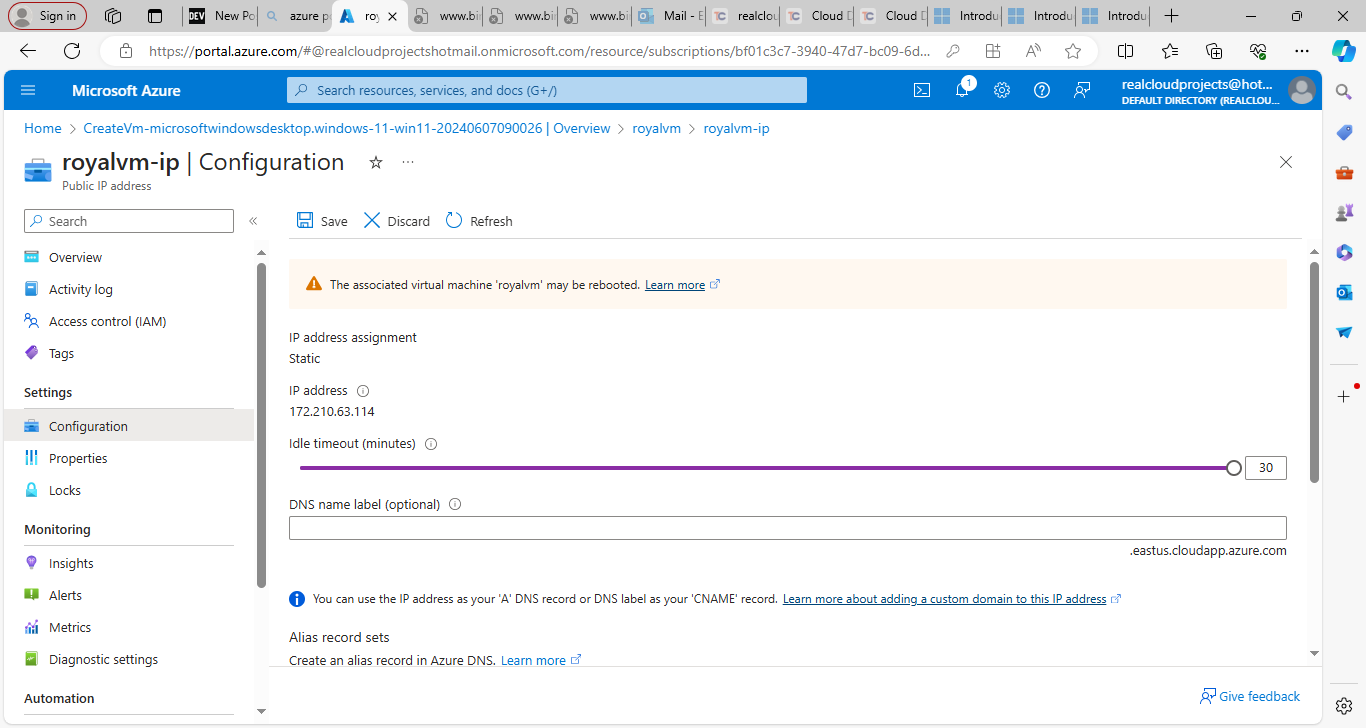Screen dimensions: 1366x728
Task: Select Access control (IAM) menu item
Action: [107, 321]
